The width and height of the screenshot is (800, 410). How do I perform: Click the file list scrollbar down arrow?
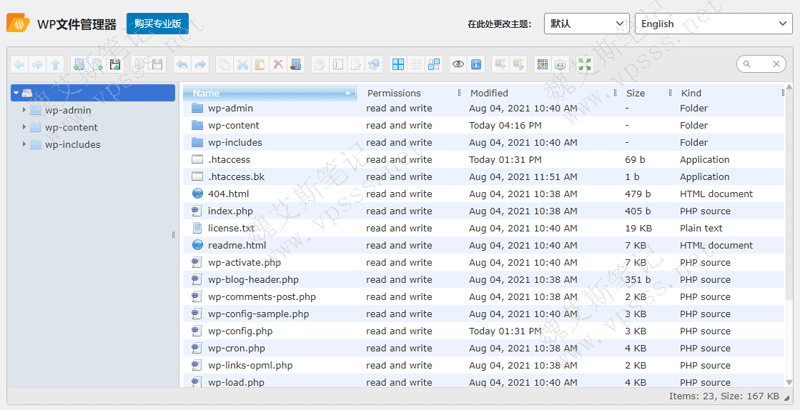pos(789,382)
